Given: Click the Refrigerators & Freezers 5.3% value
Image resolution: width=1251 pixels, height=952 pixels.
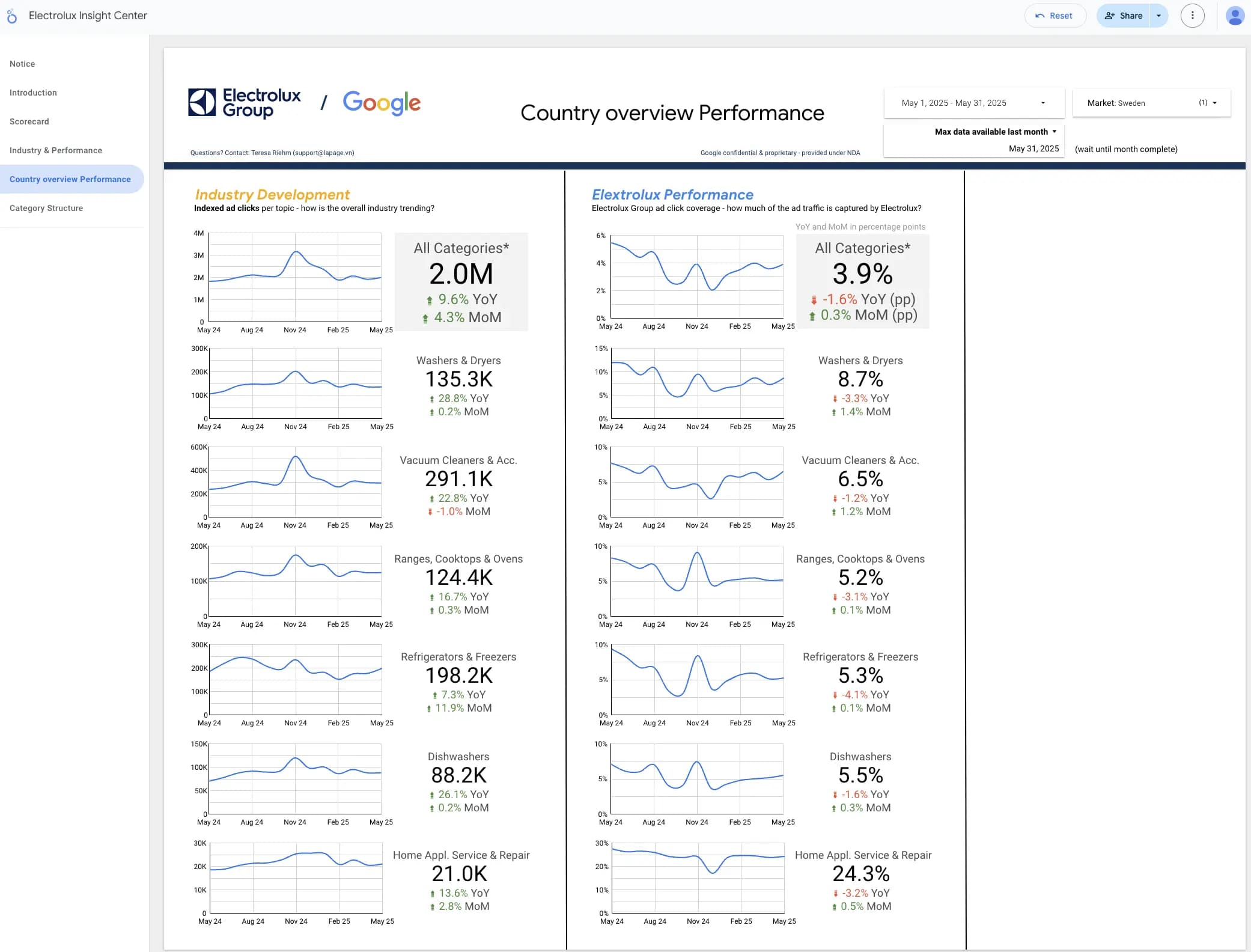Looking at the screenshot, I should [x=860, y=676].
